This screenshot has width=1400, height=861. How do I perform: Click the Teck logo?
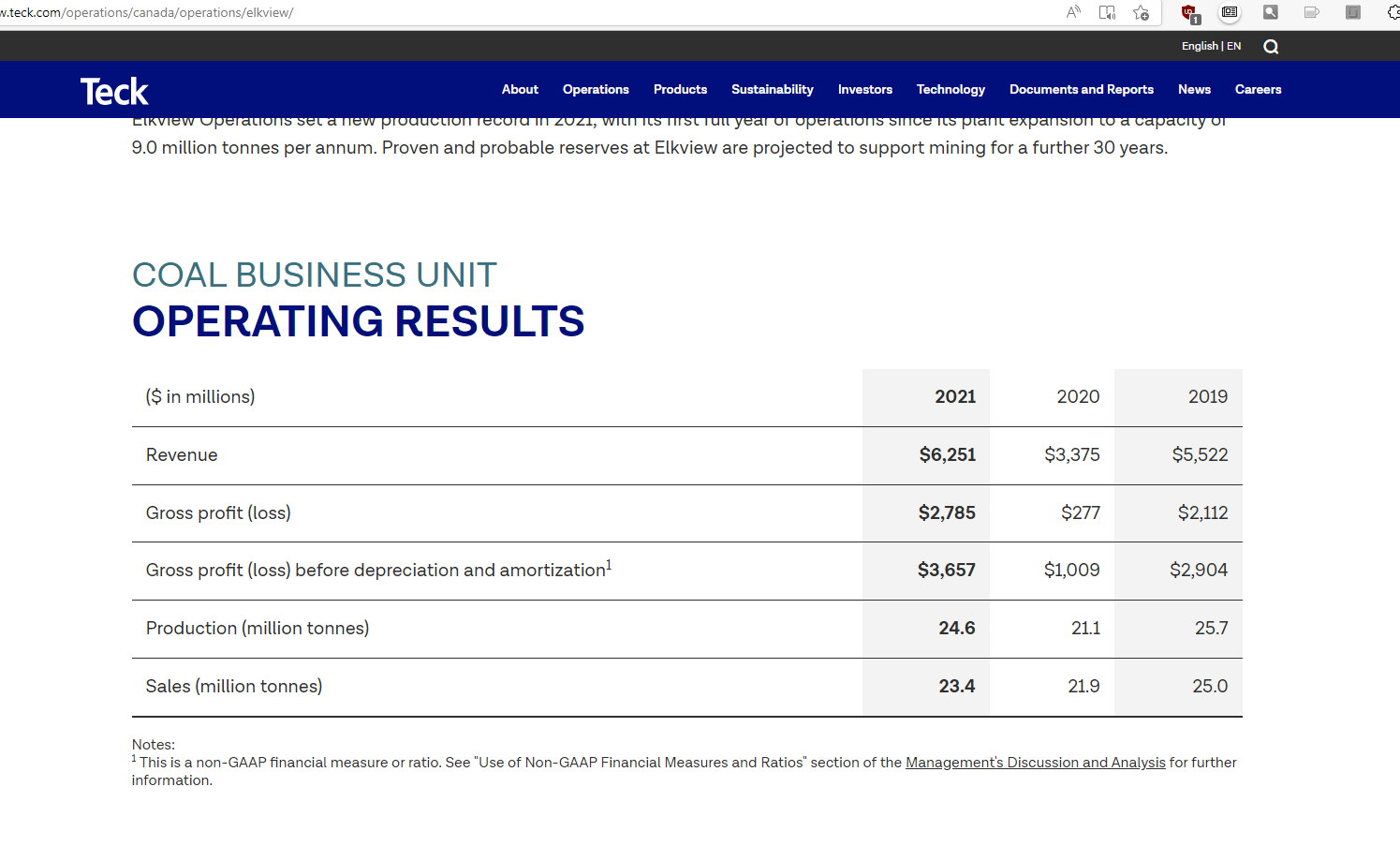[114, 91]
